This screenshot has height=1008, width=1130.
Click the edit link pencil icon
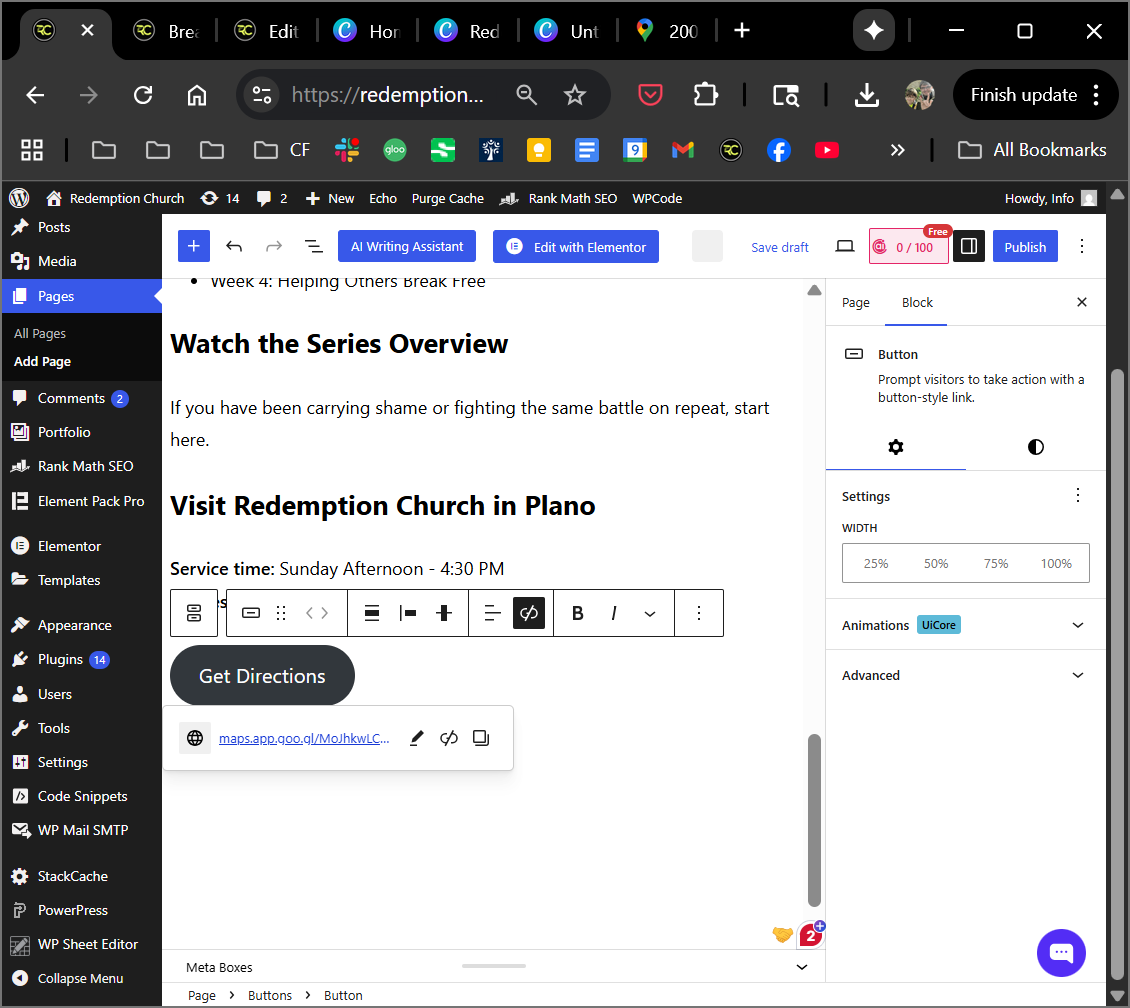click(x=417, y=738)
